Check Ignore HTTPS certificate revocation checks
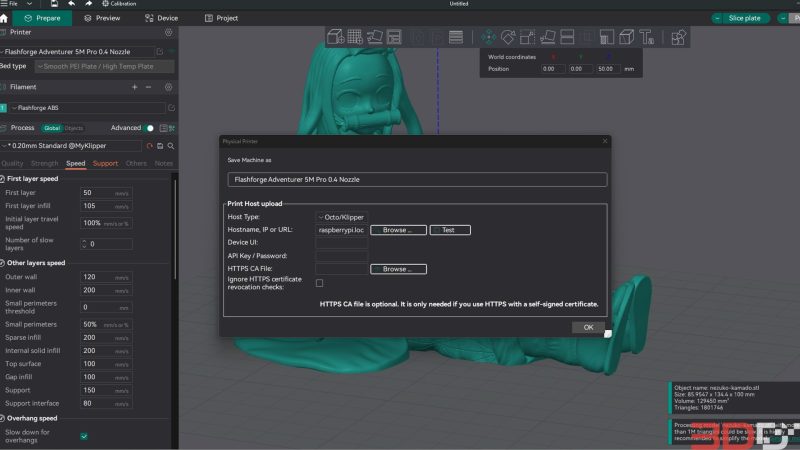The image size is (800, 450). coord(319,283)
